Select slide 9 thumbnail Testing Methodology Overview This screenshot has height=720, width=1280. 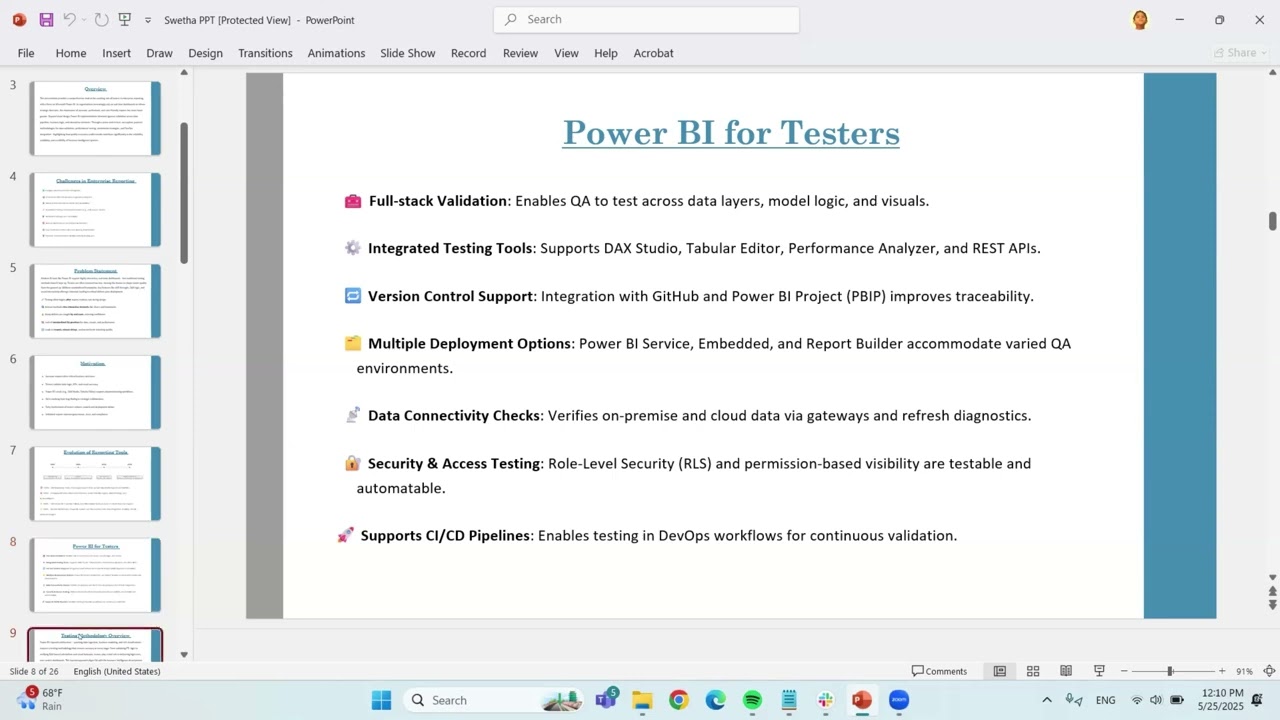pos(95,646)
